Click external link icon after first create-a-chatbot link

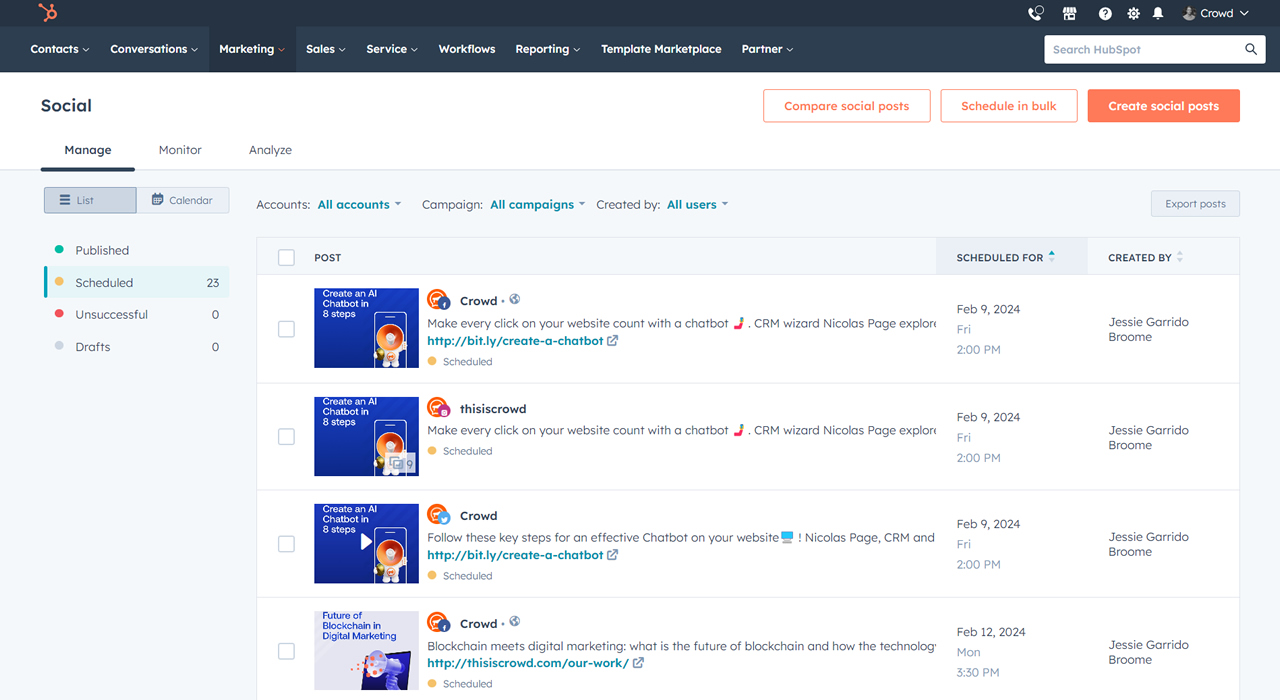click(x=612, y=340)
